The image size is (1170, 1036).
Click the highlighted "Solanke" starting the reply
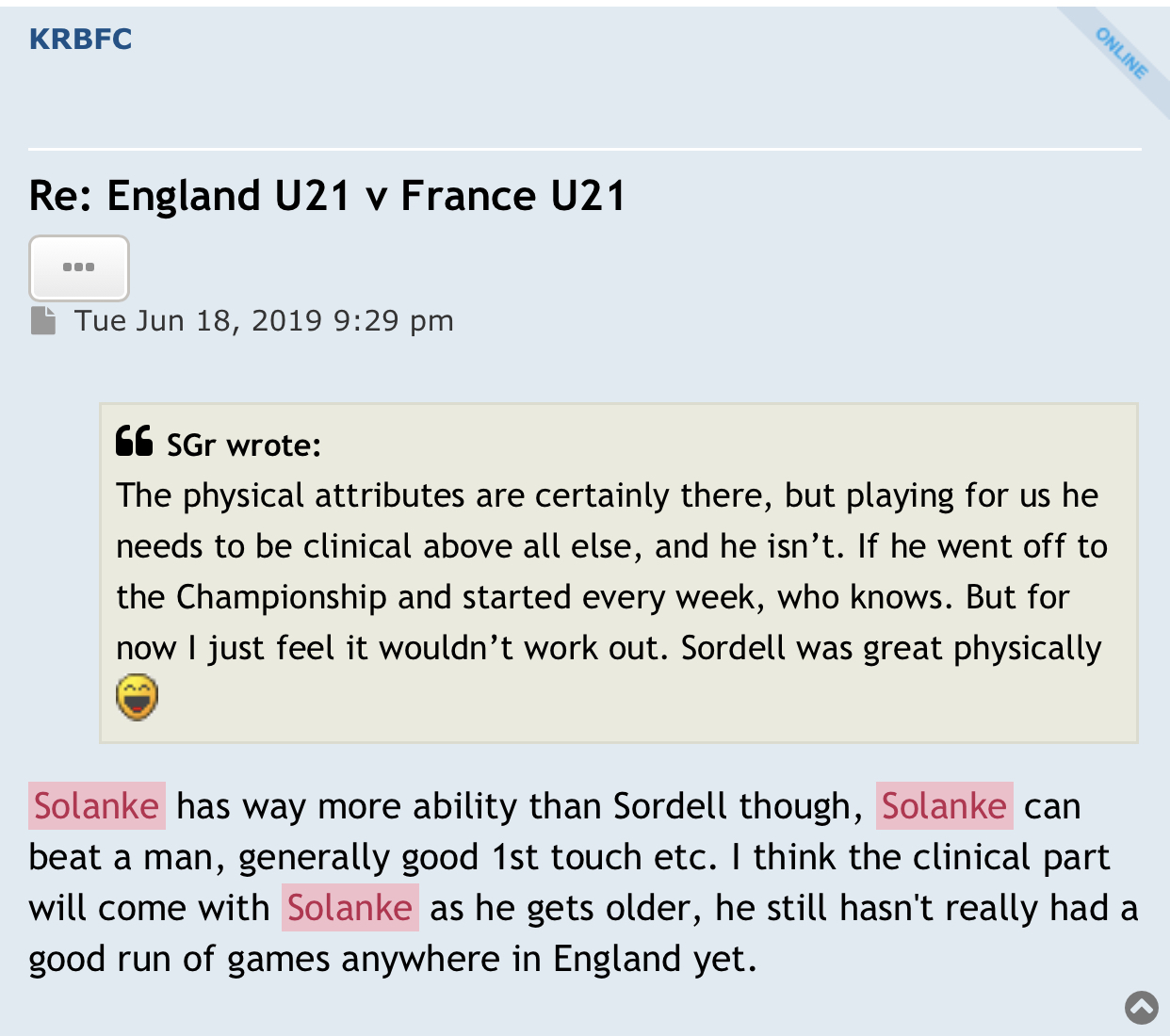97,806
